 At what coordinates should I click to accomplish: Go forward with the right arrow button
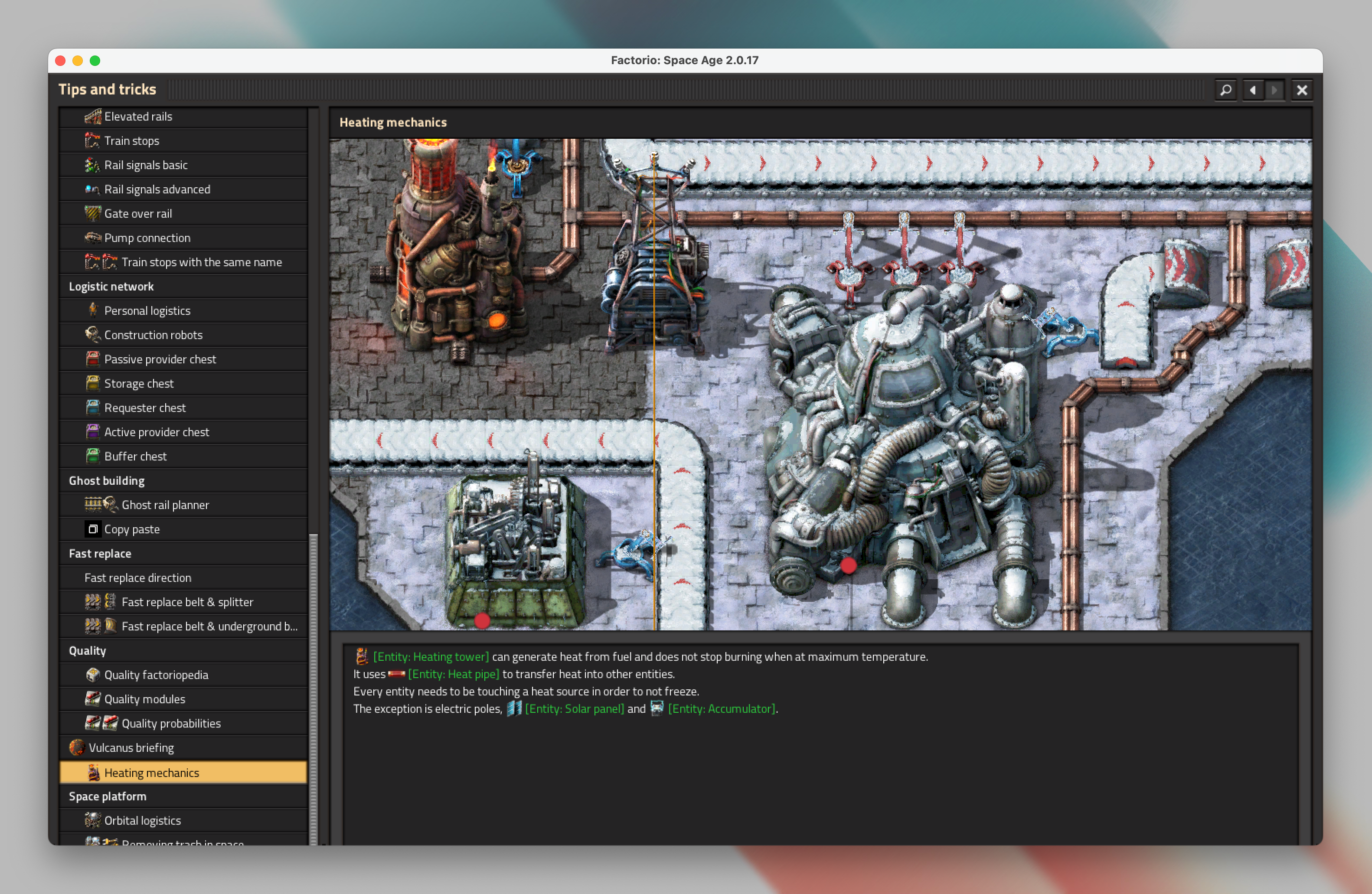(x=1274, y=90)
